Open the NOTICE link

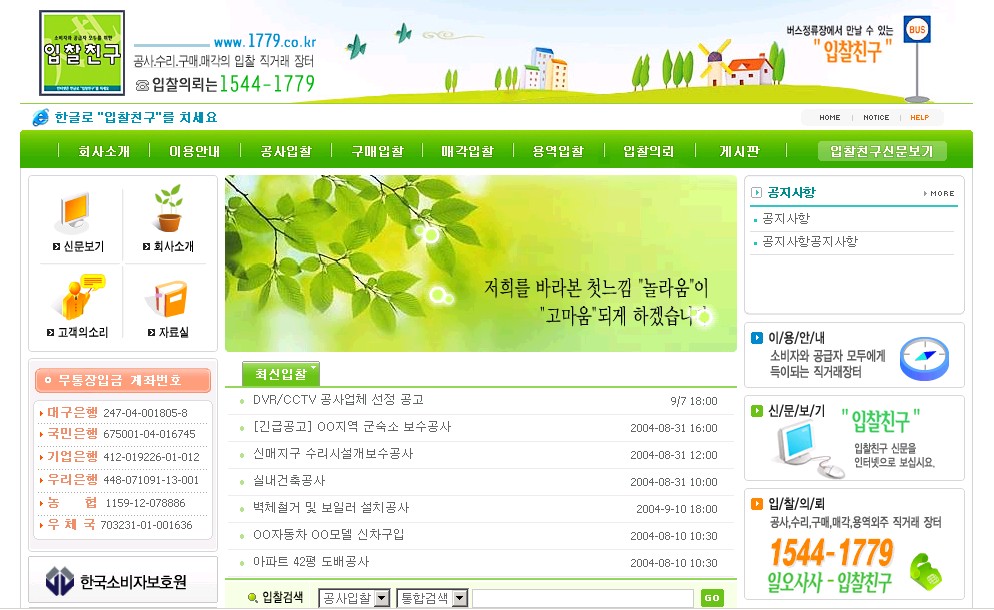tap(876, 117)
